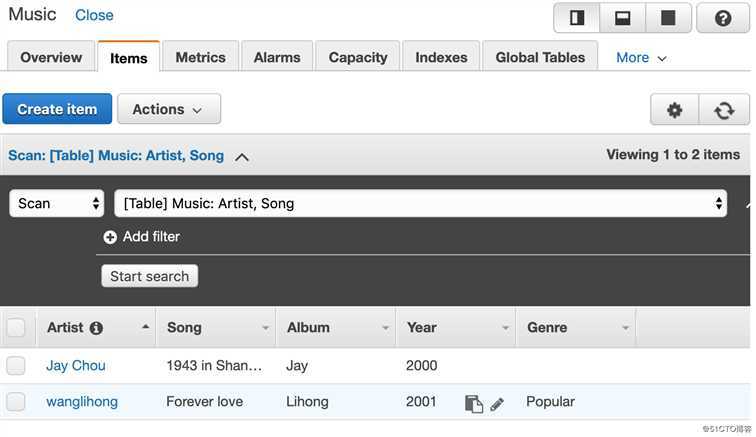Click the '2001' year cell
756x437 pixels.
point(421,401)
